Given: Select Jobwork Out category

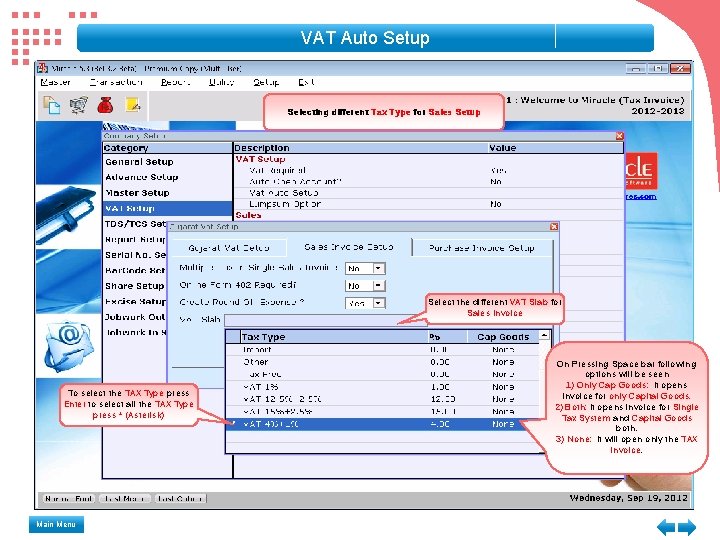Looking at the screenshot, I should point(135,317).
